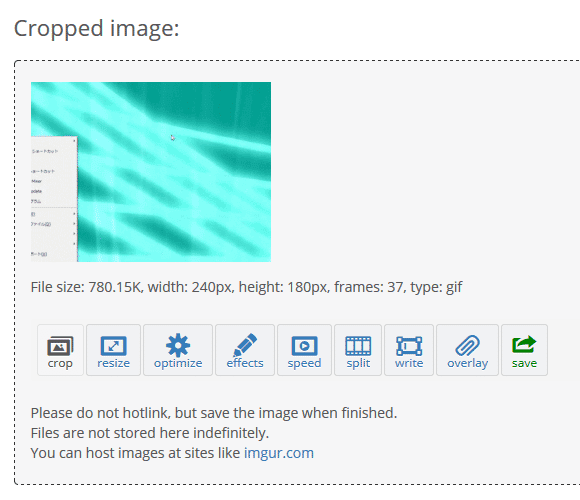Open the crop tool

pos(60,350)
